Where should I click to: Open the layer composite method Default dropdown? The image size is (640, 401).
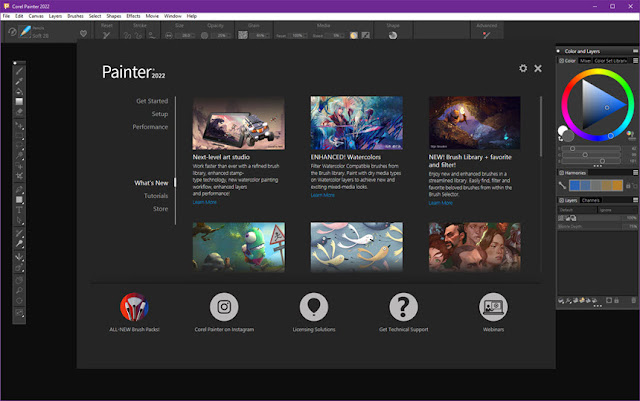[576, 210]
